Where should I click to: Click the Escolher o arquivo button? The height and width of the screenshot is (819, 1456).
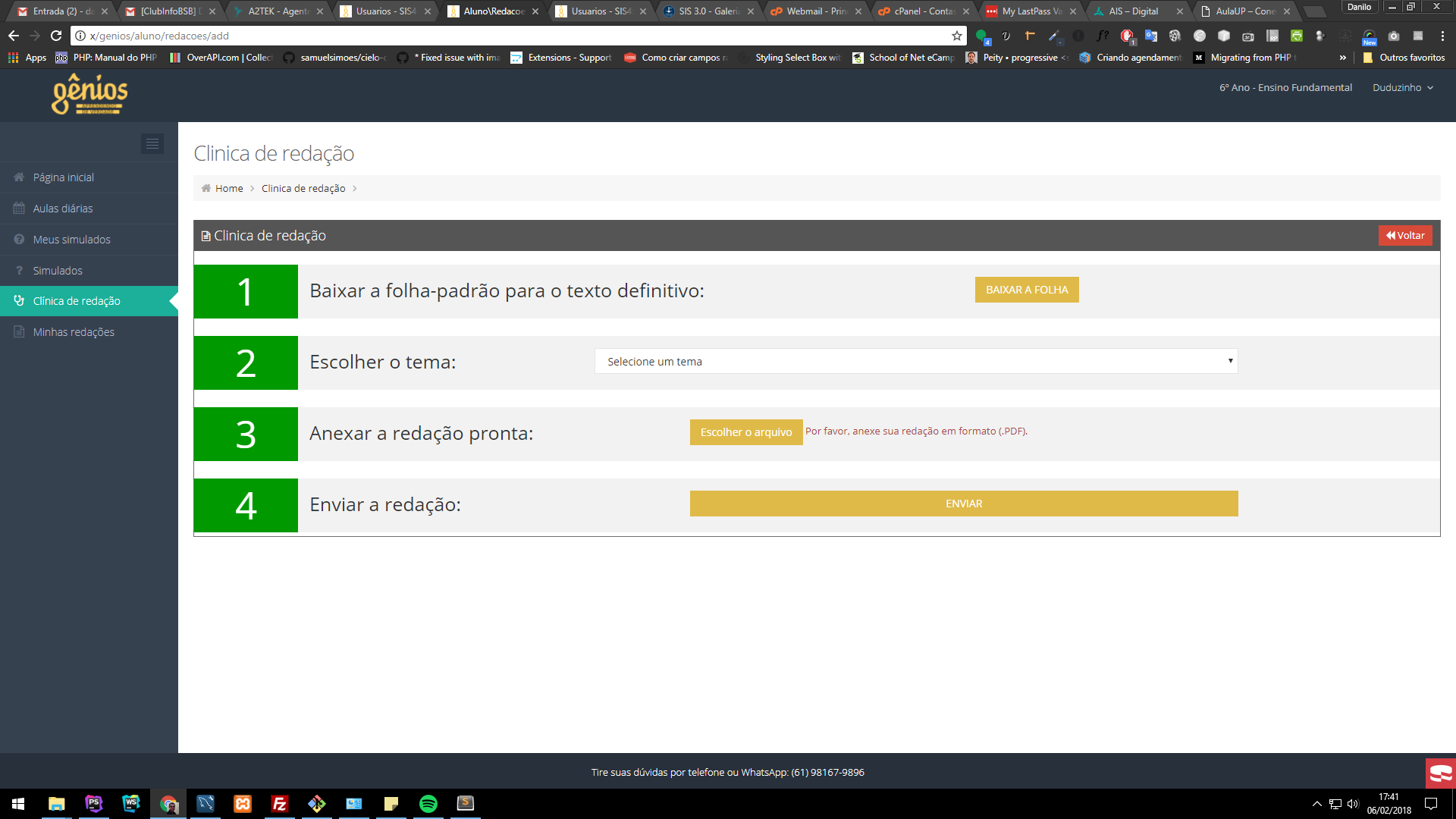746,432
